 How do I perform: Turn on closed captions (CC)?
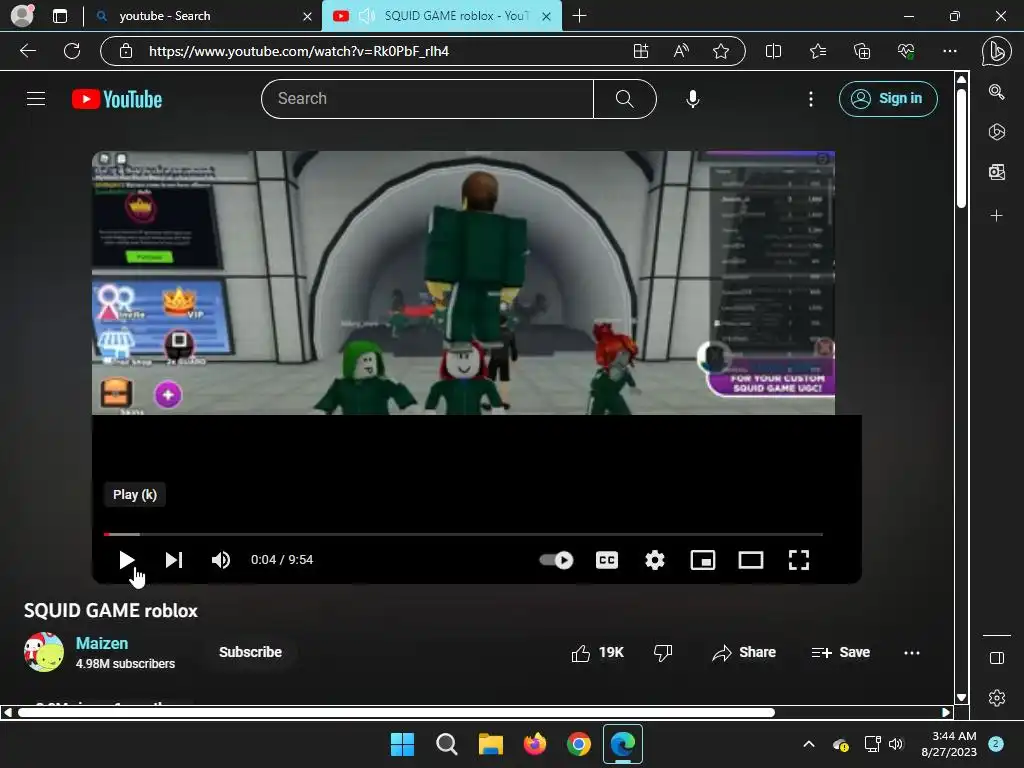(607, 560)
